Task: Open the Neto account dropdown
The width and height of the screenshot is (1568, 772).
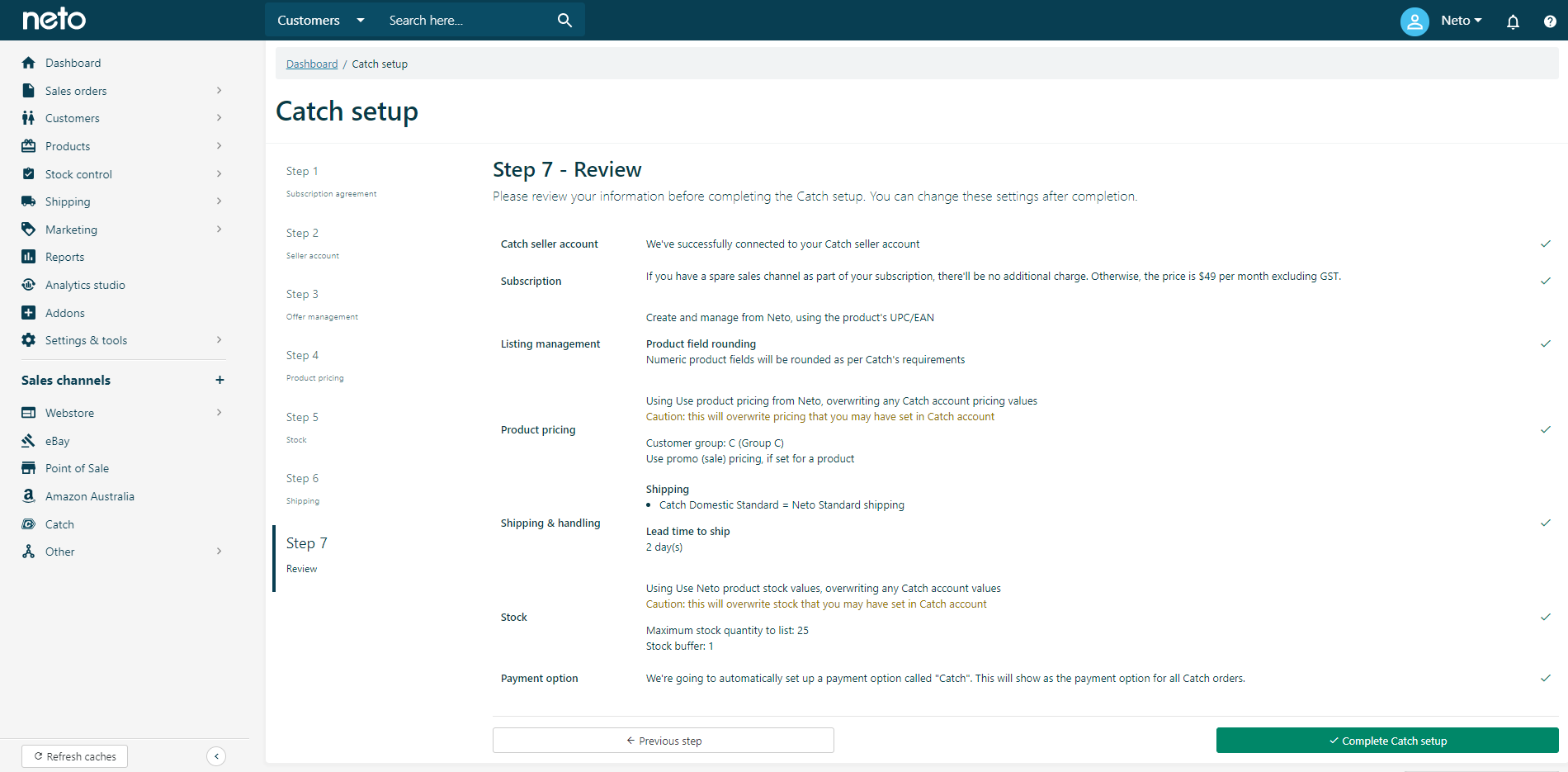Action: click(1462, 21)
